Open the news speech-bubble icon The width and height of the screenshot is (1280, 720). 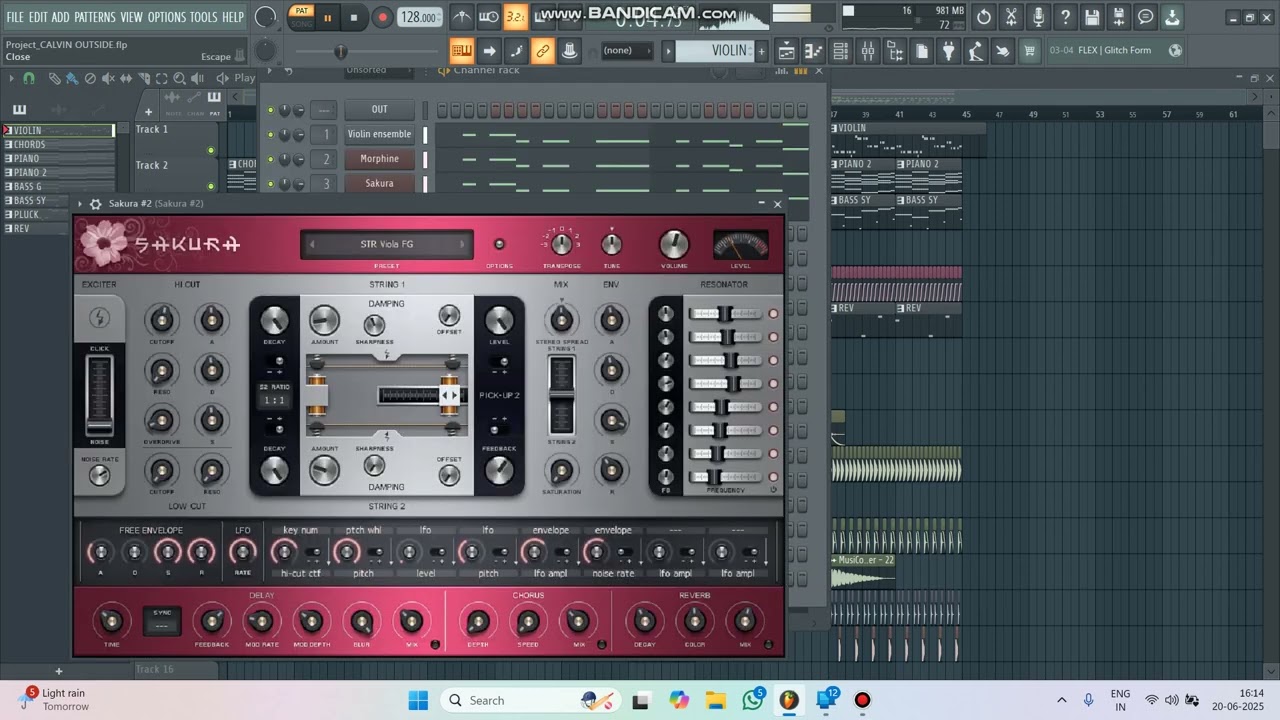pos(1146,17)
